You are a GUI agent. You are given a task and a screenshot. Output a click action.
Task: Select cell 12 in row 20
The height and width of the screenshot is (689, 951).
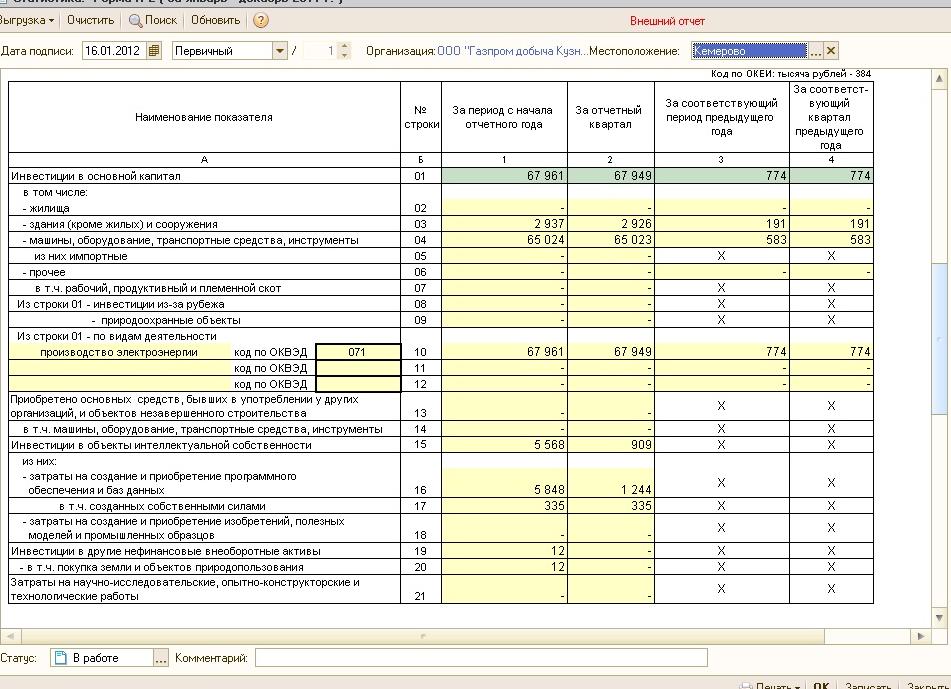(504, 567)
